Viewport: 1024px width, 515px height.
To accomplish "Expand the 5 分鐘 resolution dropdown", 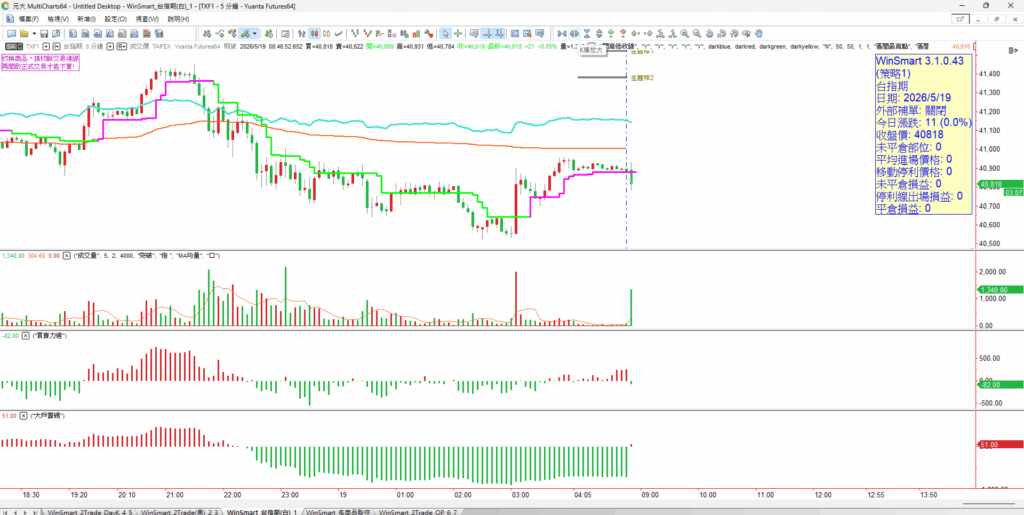I will point(110,46).
